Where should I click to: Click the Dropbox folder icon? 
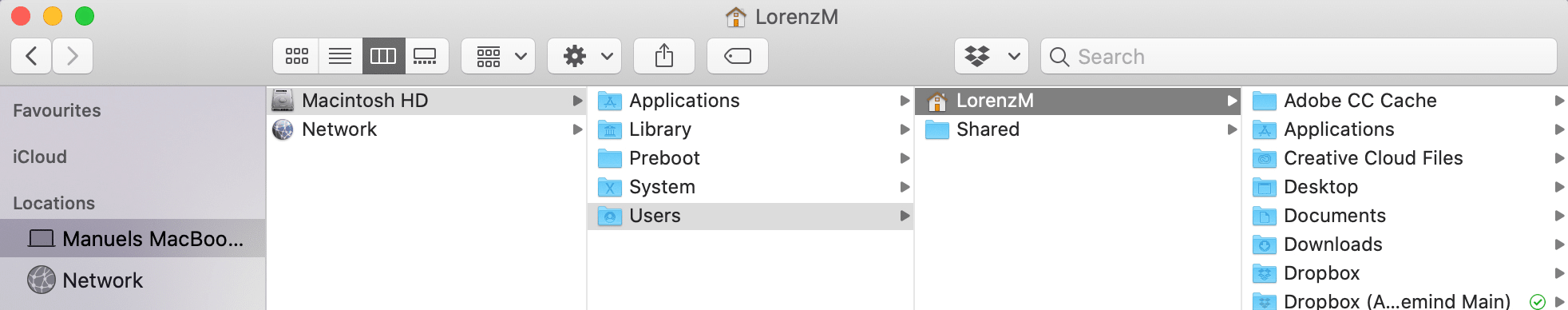(x=1265, y=273)
